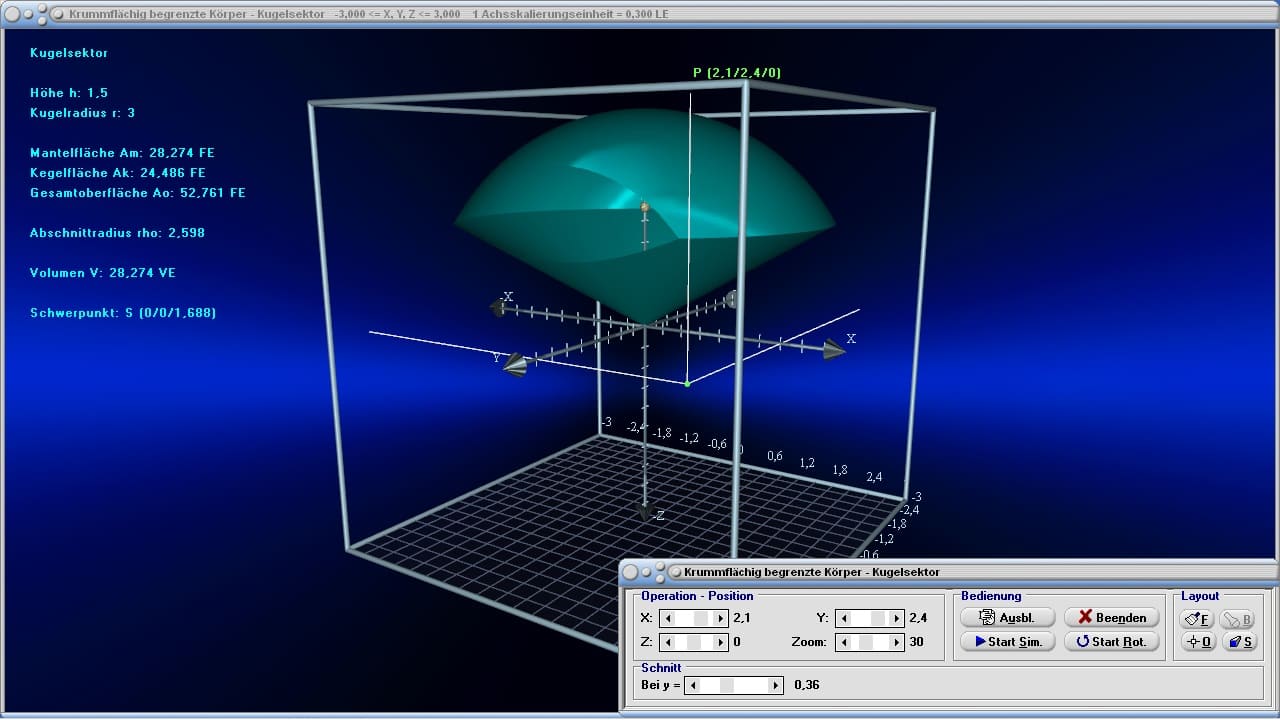Decrease Y position with left arrow

843,618
